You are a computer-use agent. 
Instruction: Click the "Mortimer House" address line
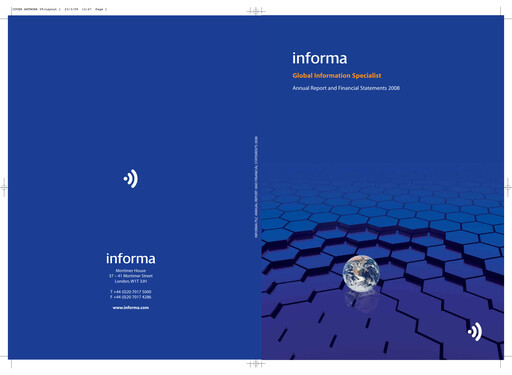point(131,271)
